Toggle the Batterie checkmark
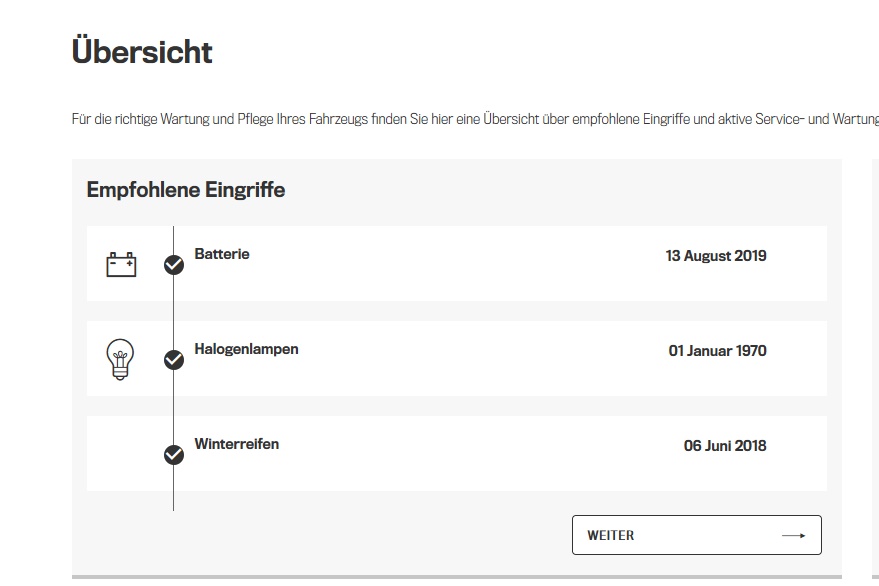Image resolution: width=879 pixels, height=586 pixels. click(x=174, y=265)
